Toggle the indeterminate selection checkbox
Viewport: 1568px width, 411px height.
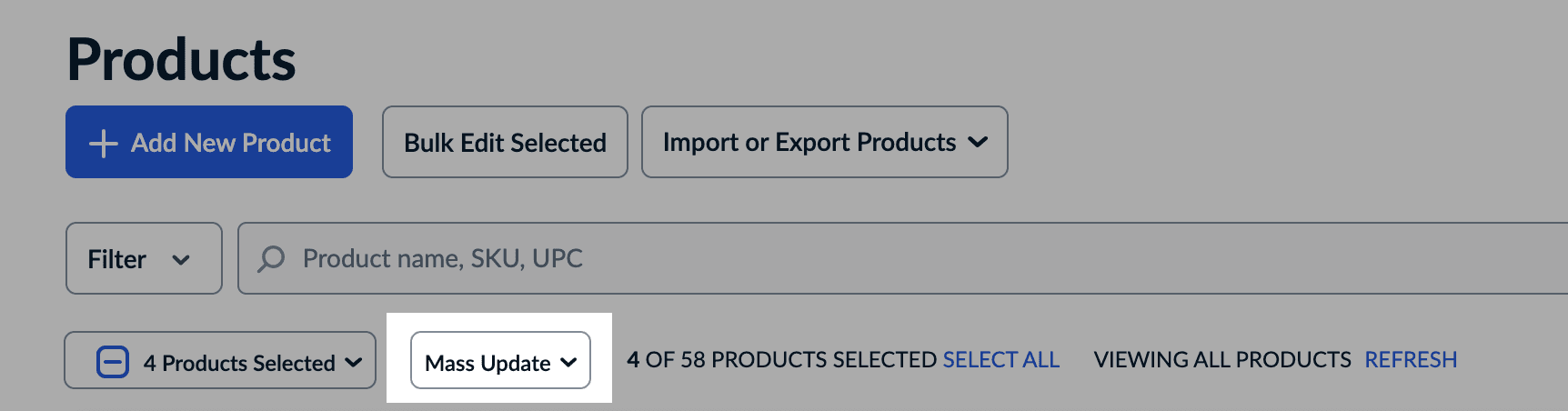113,362
